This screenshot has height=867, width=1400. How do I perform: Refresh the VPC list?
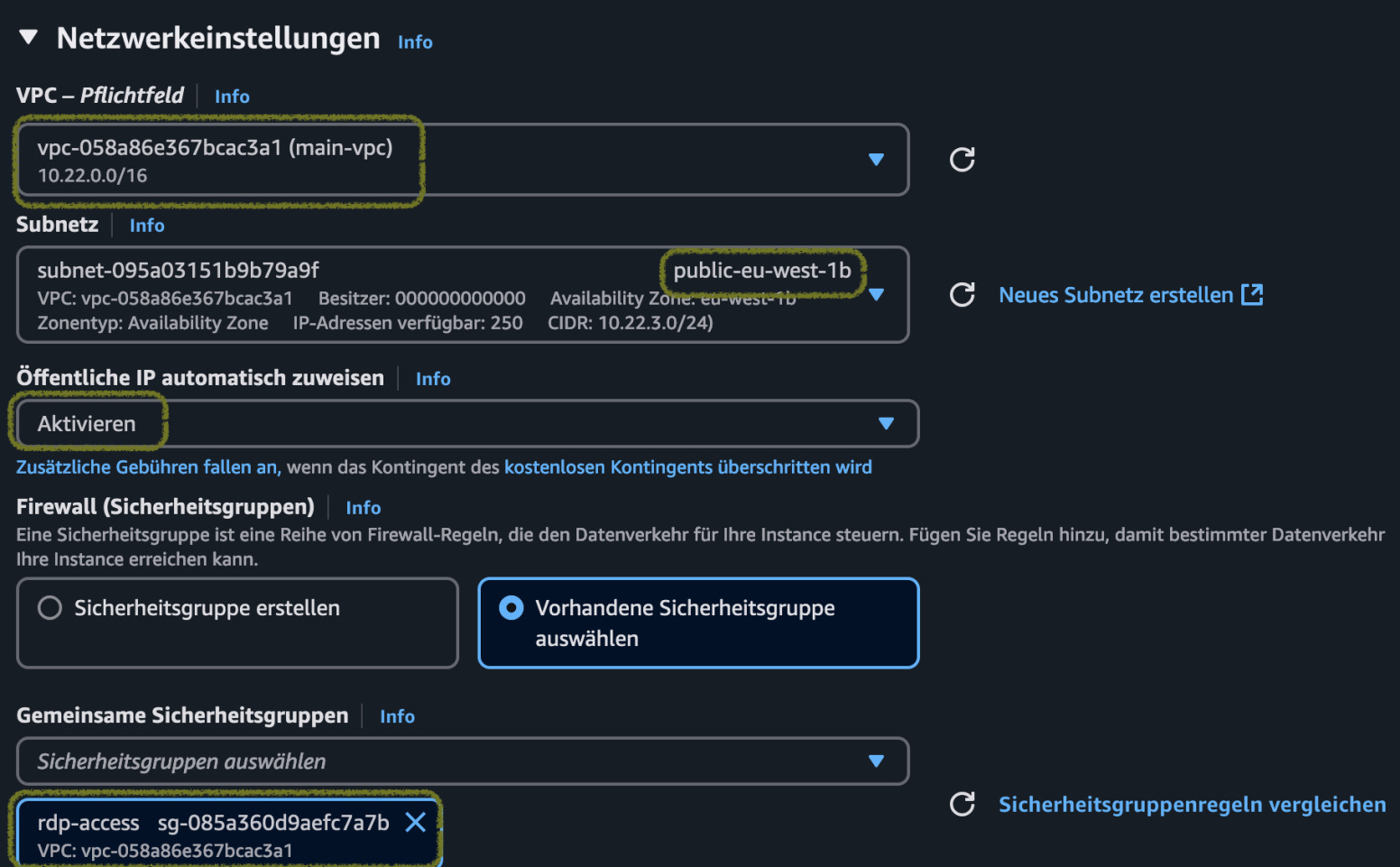[962, 160]
